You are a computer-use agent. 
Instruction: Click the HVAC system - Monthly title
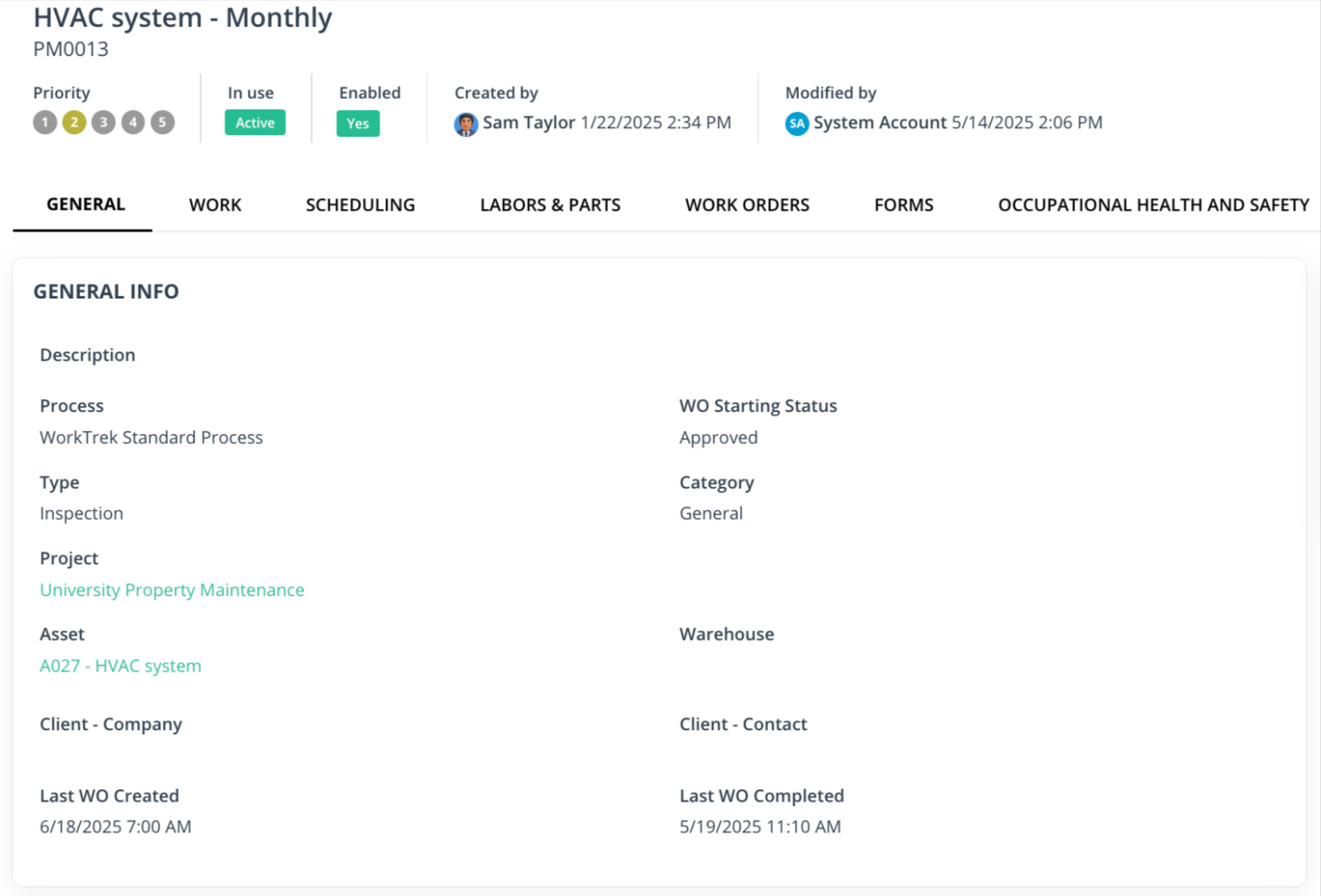pyautogui.click(x=182, y=17)
